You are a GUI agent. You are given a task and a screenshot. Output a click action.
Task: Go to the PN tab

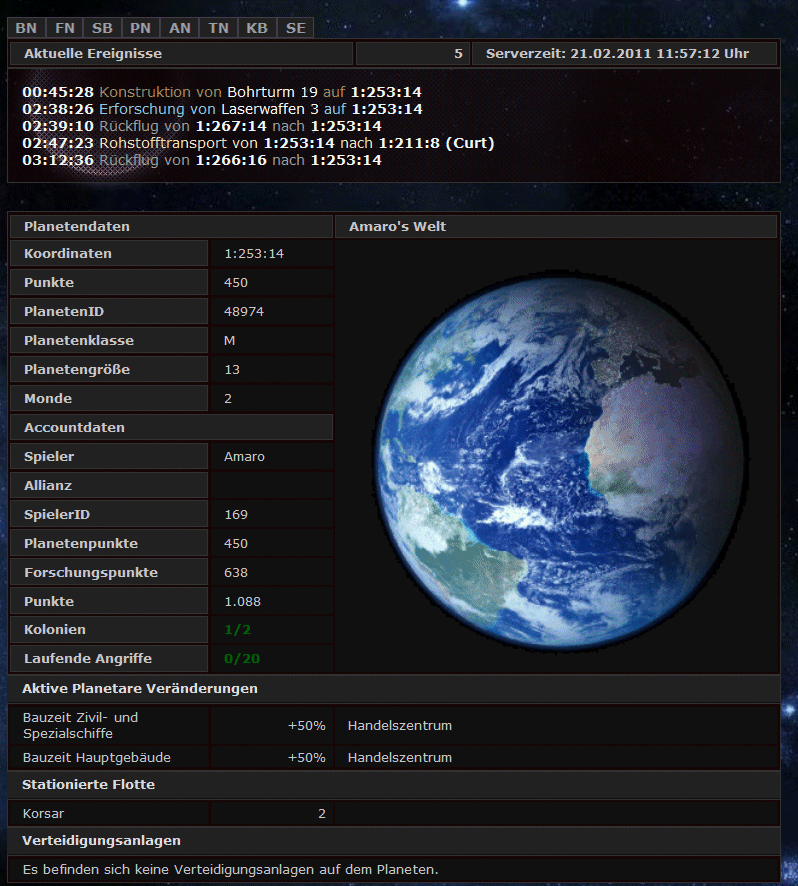click(x=141, y=28)
